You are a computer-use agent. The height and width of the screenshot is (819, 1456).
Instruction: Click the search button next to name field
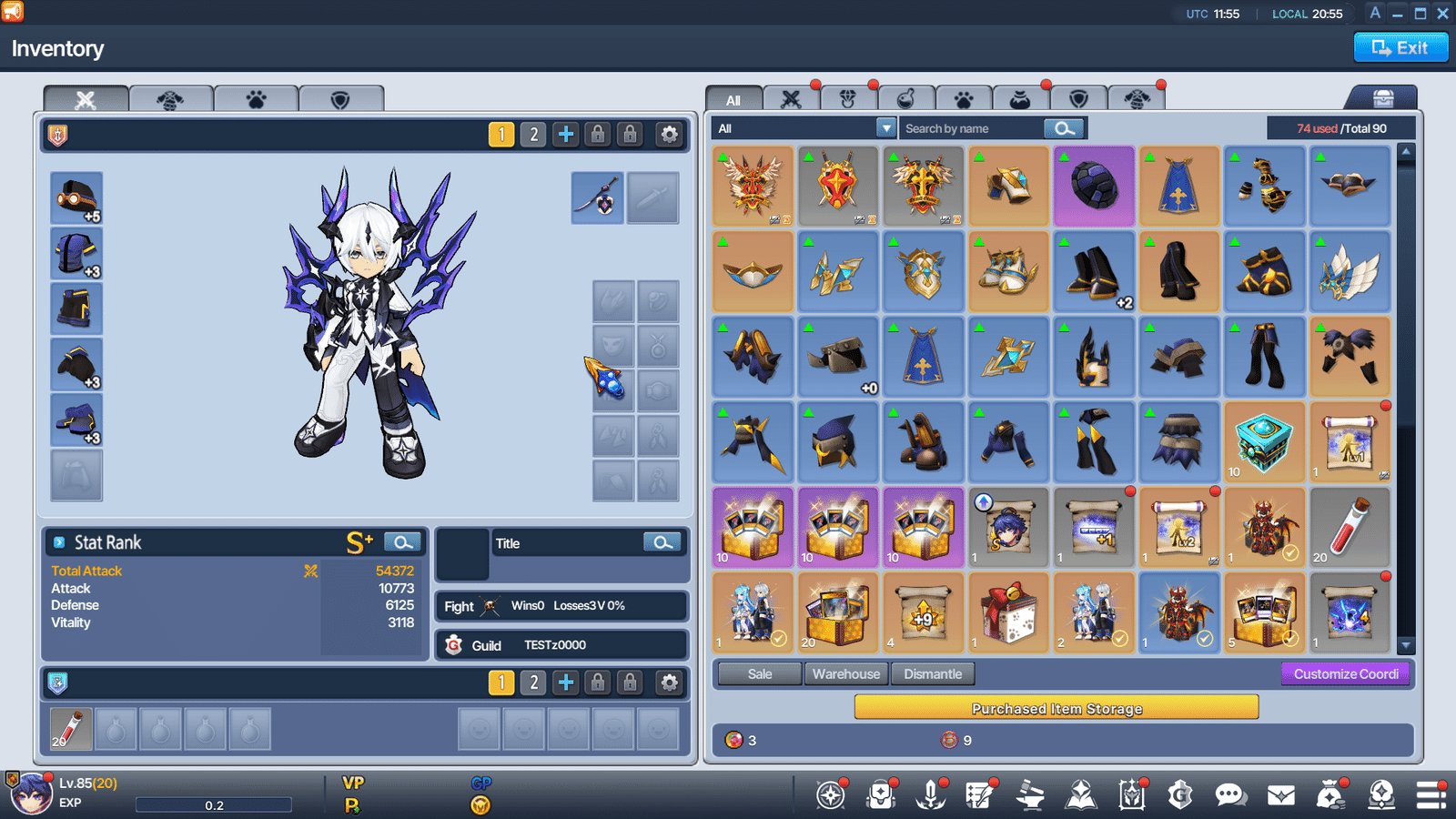[x=1065, y=128]
